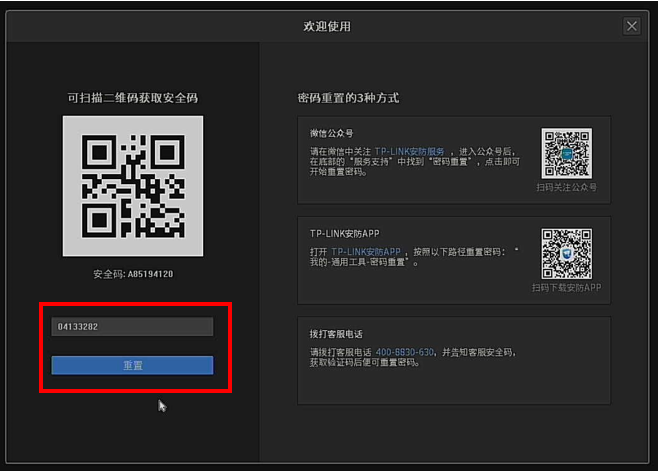The width and height of the screenshot is (658, 471).
Task: Click the blue 重置 button
Action: [x=132, y=365]
